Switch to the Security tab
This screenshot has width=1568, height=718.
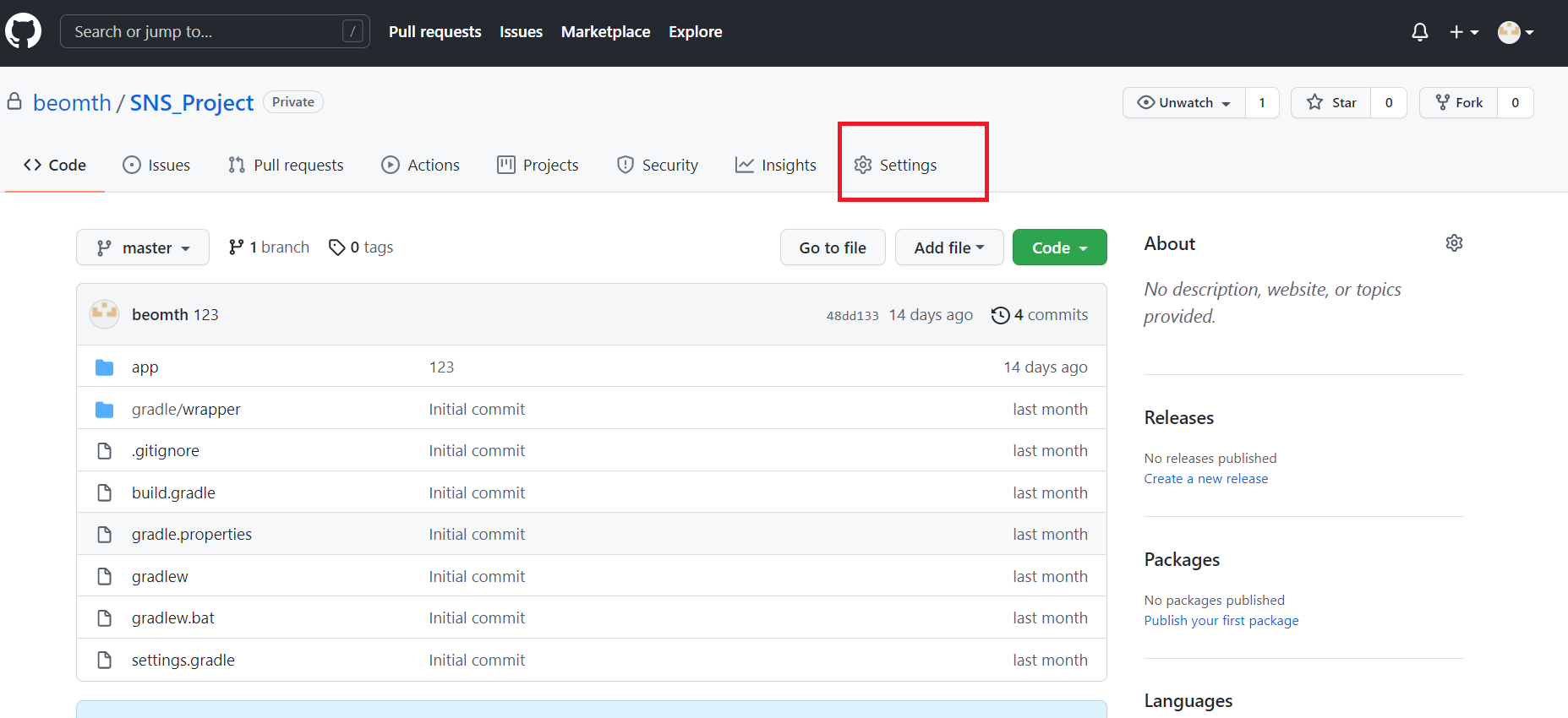pyautogui.click(x=658, y=165)
